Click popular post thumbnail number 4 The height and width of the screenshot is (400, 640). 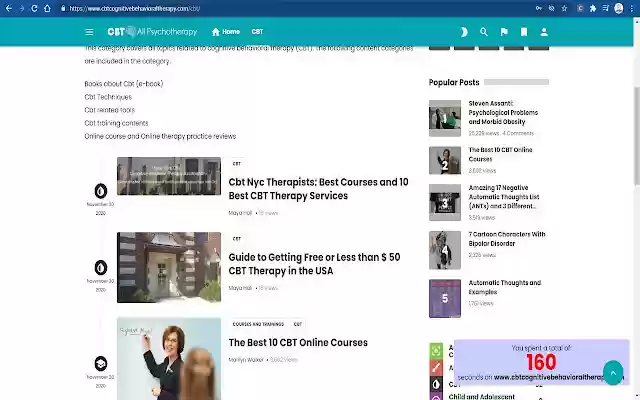coord(445,250)
